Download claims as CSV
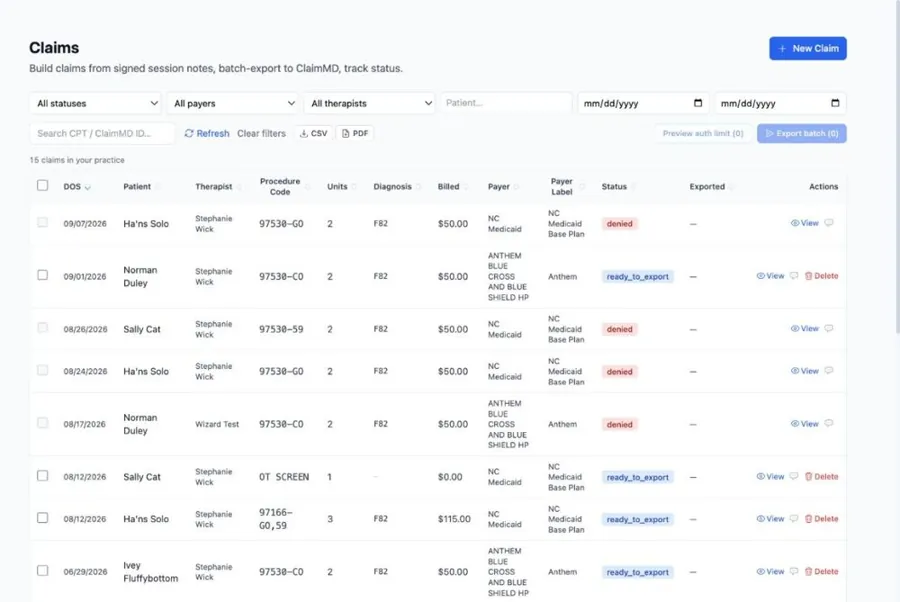Screen dimensions: 900x602 pyautogui.click(x=313, y=133)
